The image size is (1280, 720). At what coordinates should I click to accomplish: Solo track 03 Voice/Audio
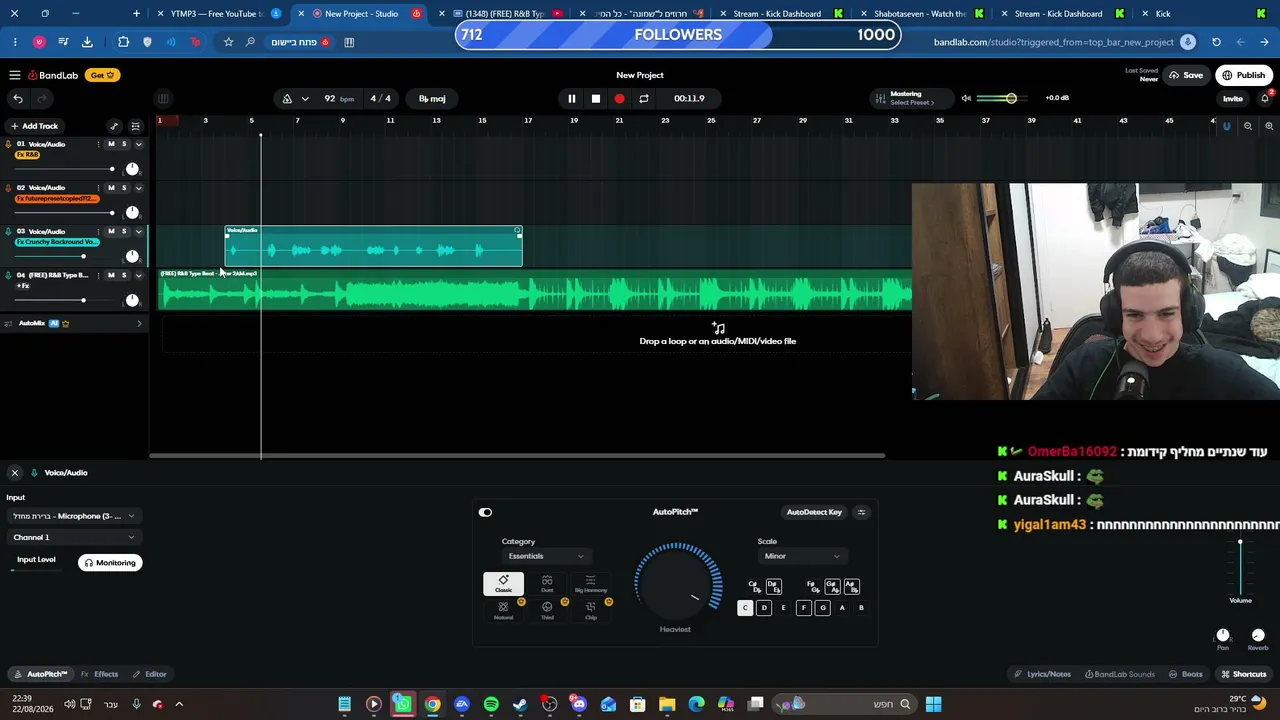click(x=124, y=231)
